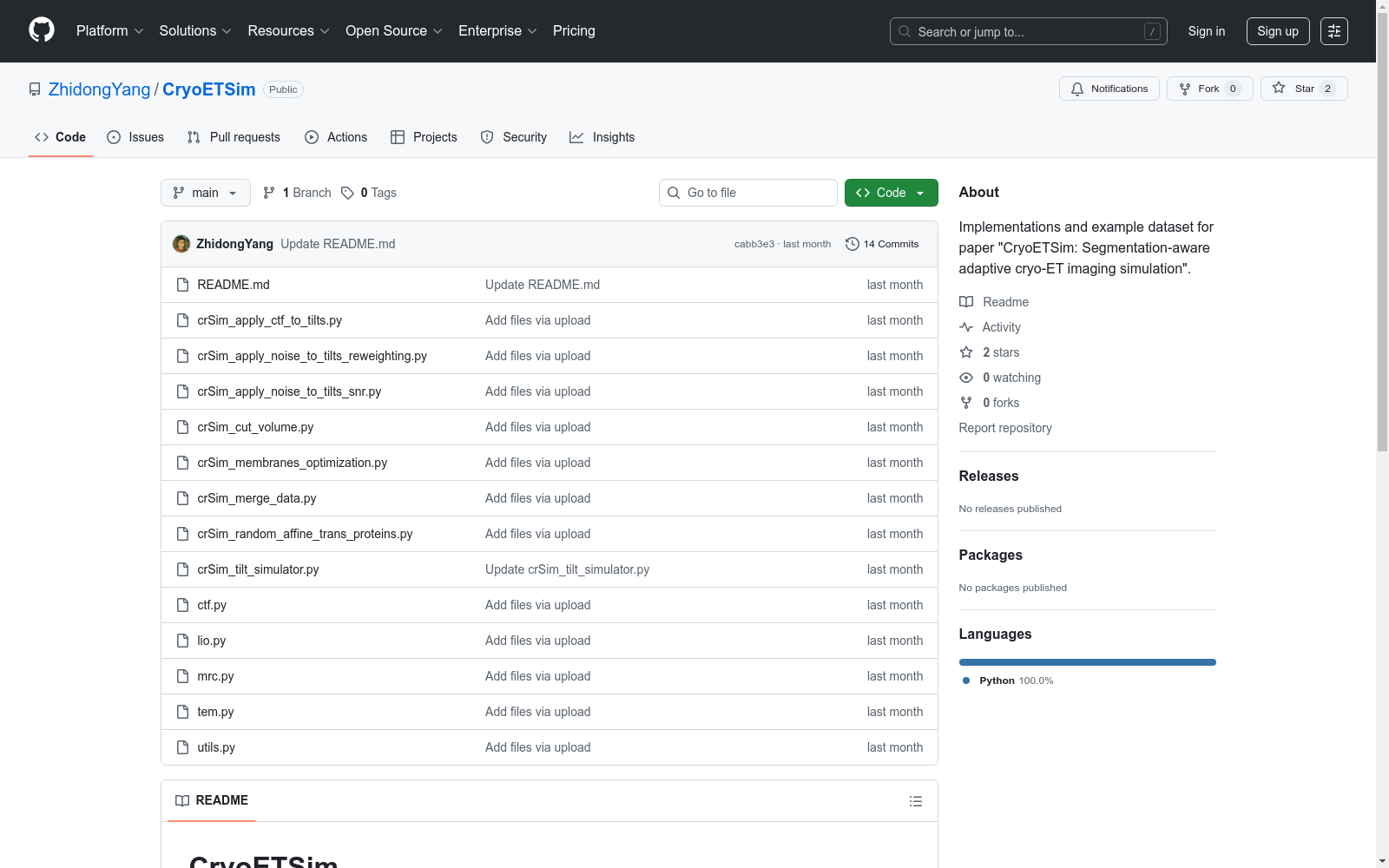Open the Pricing link

coord(574,31)
